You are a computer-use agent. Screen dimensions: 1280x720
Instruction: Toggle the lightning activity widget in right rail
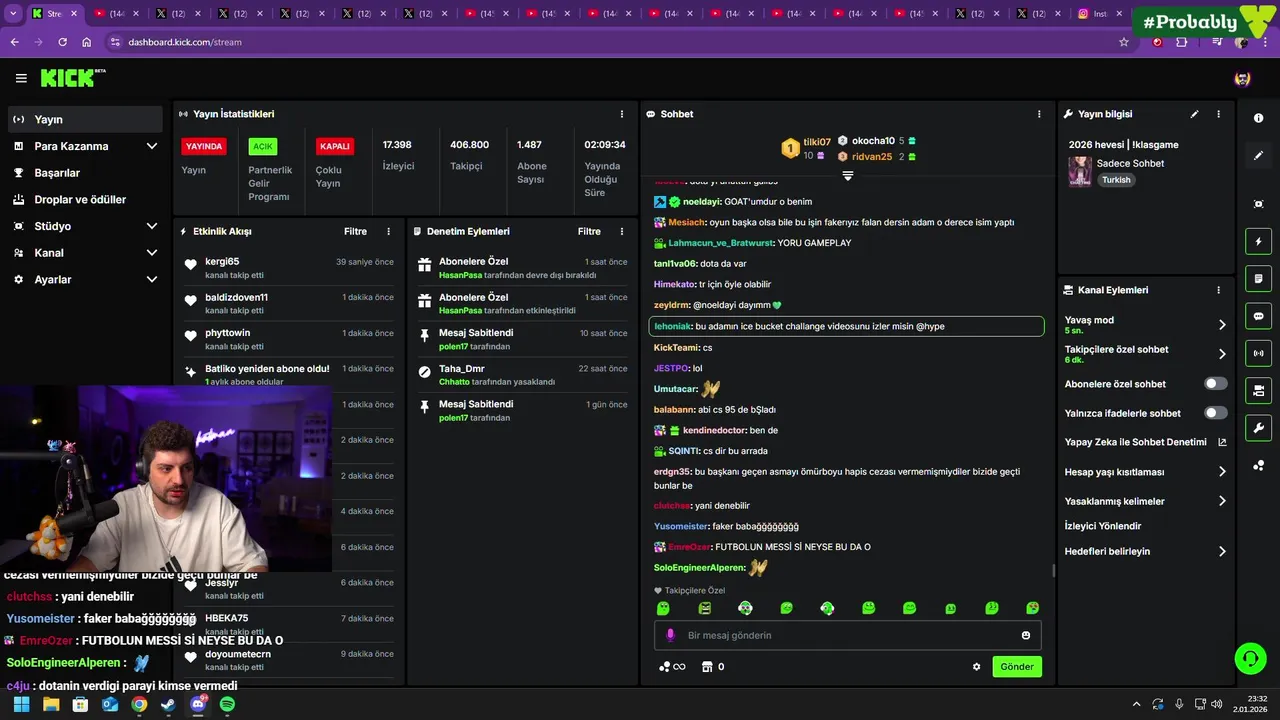click(1258, 241)
